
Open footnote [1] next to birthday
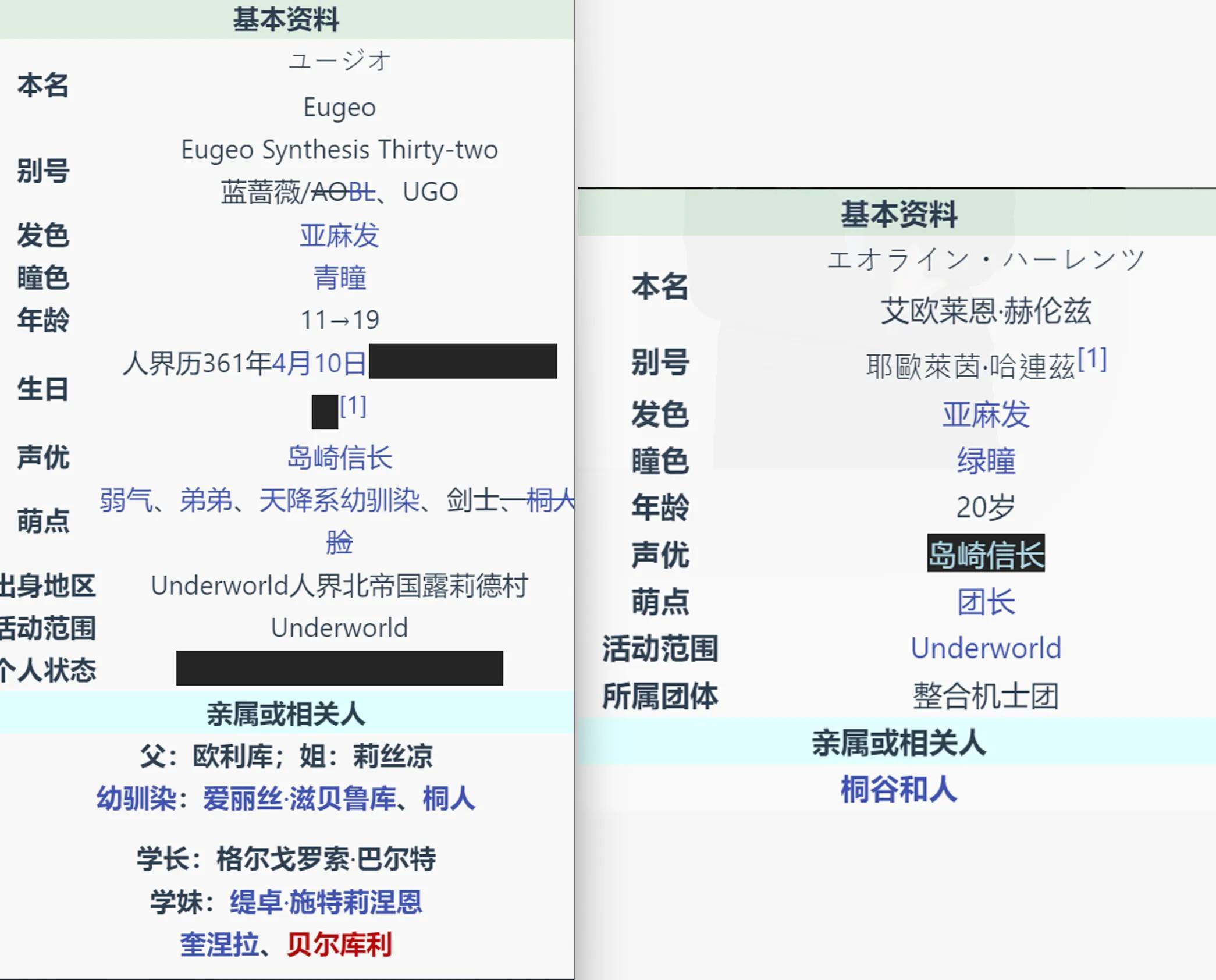(x=353, y=406)
